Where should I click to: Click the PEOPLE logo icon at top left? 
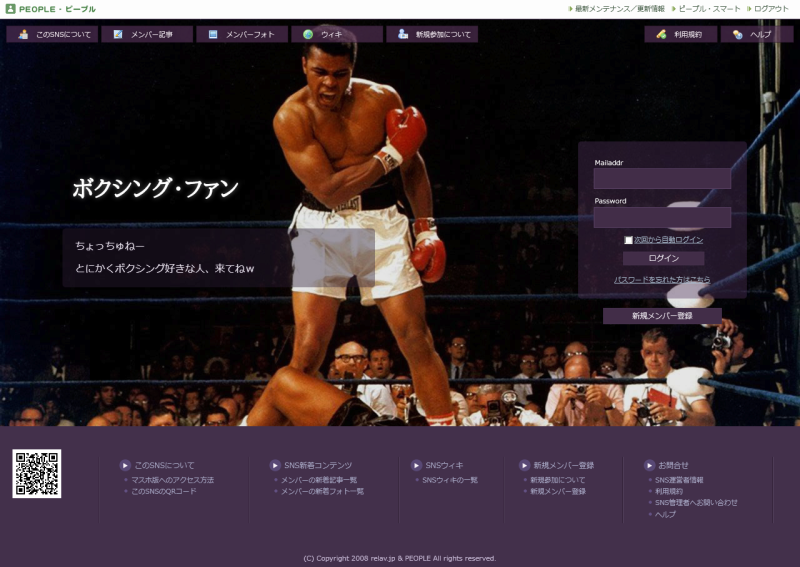[10, 9]
